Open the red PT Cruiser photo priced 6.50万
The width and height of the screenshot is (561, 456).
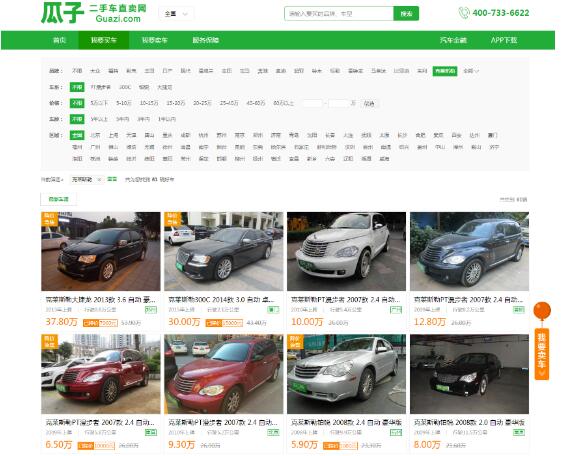[x=101, y=374]
